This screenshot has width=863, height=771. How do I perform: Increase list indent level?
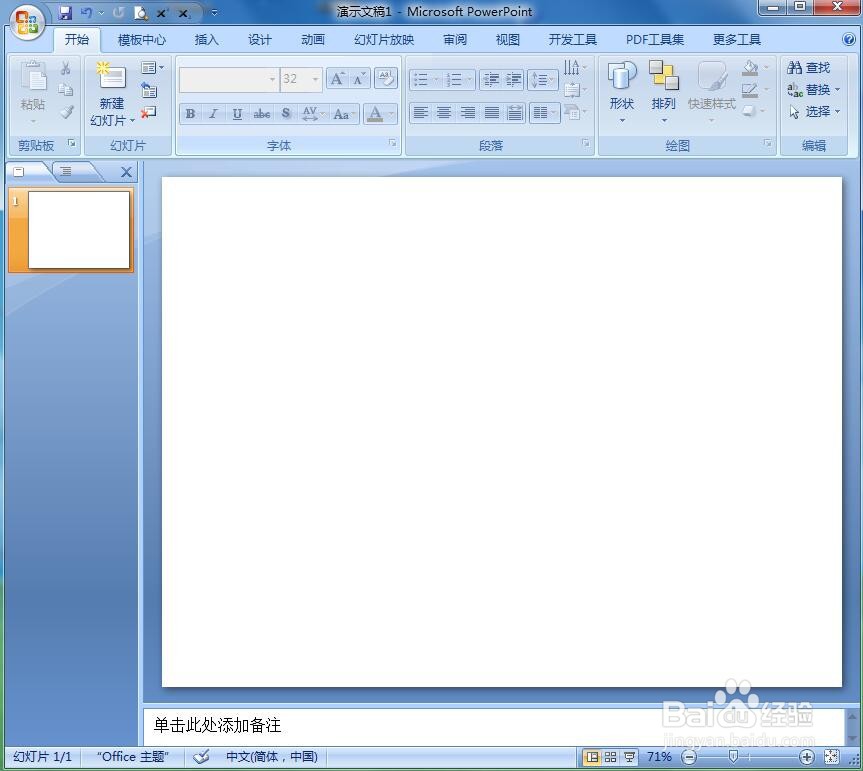tap(513, 80)
